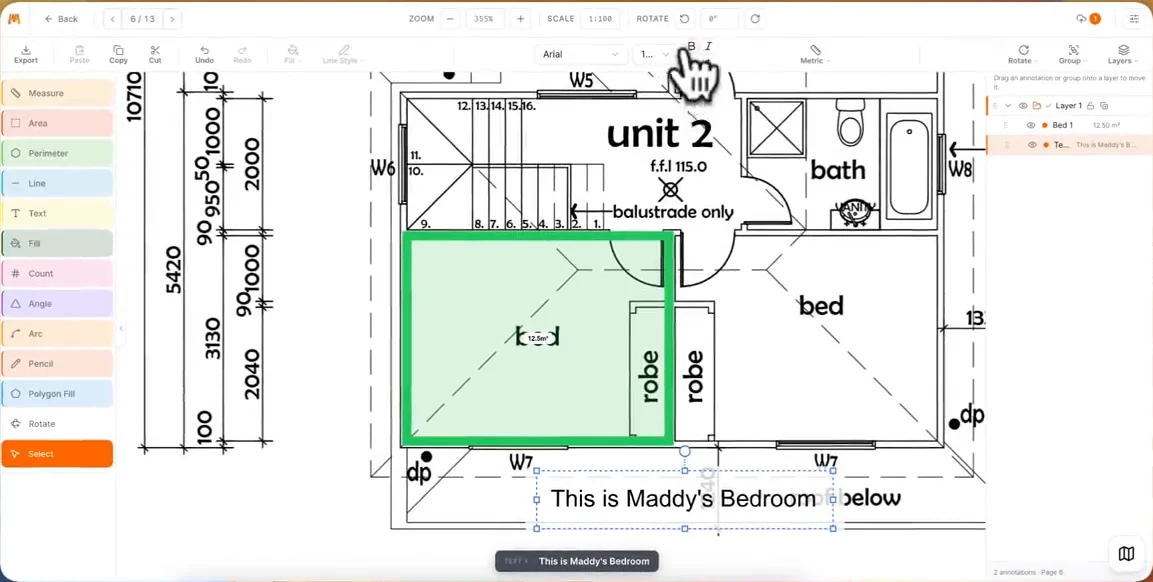Select the Count tool
The width and height of the screenshot is (1153, 582).
coord(57,274)
